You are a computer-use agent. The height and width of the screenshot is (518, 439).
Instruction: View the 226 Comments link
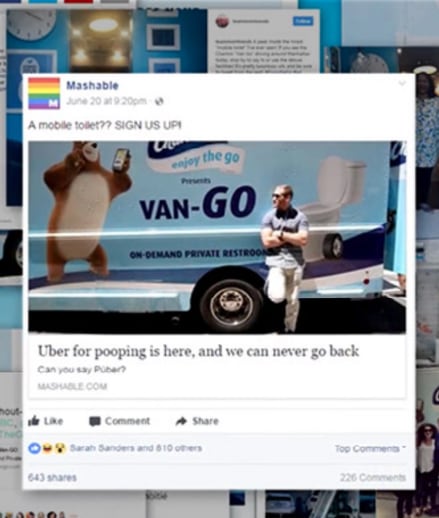pyautogui.click(x=373, y=477)
